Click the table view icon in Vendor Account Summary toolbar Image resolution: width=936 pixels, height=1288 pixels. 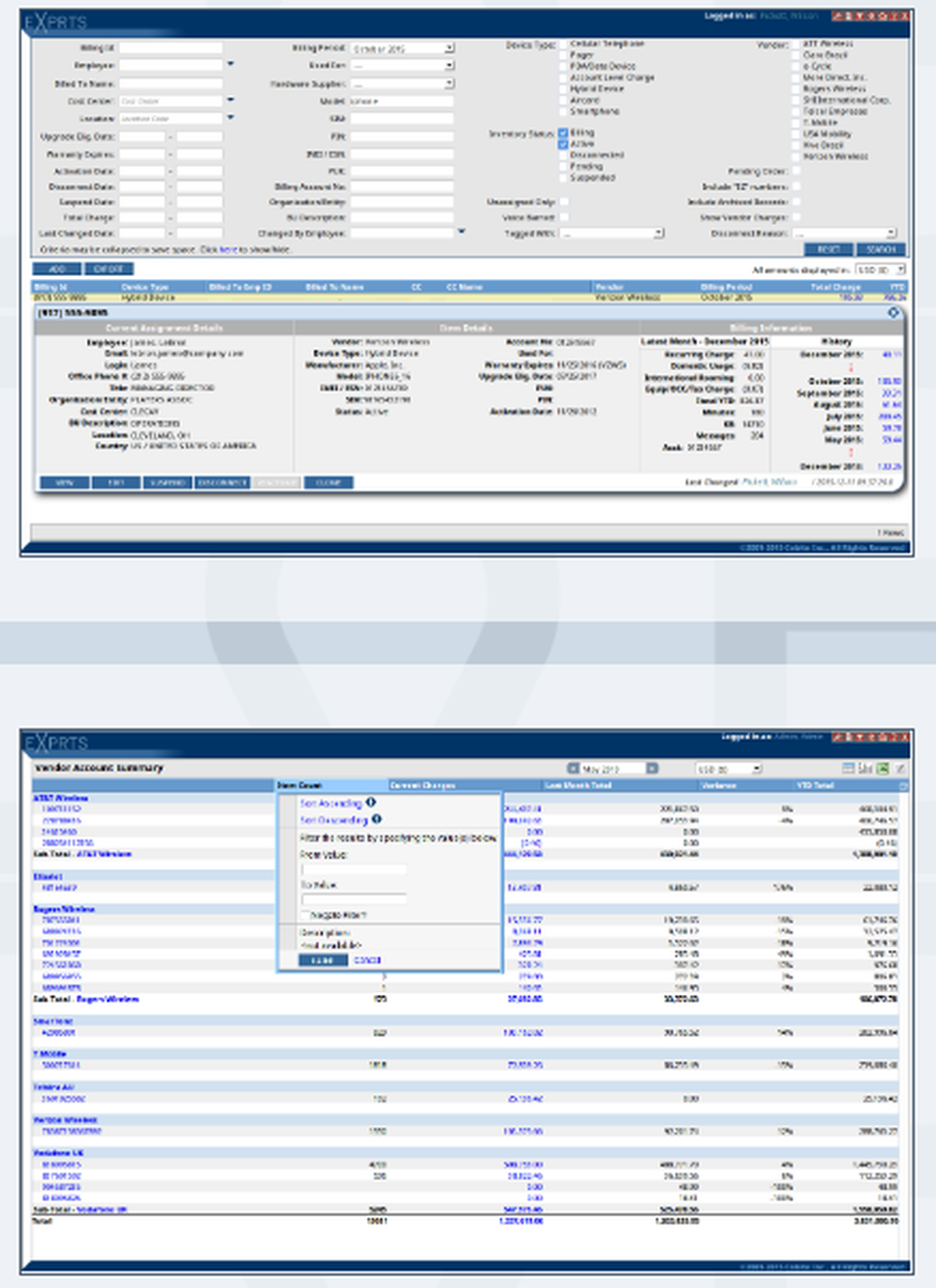tap(848, 768)
